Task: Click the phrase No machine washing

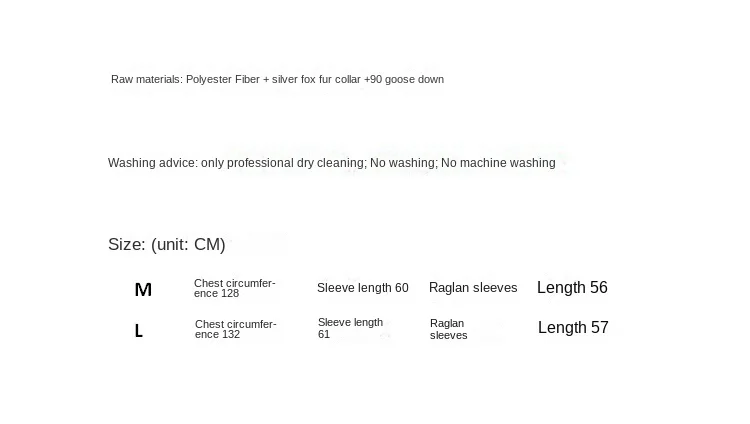Action: pos(498,163)
